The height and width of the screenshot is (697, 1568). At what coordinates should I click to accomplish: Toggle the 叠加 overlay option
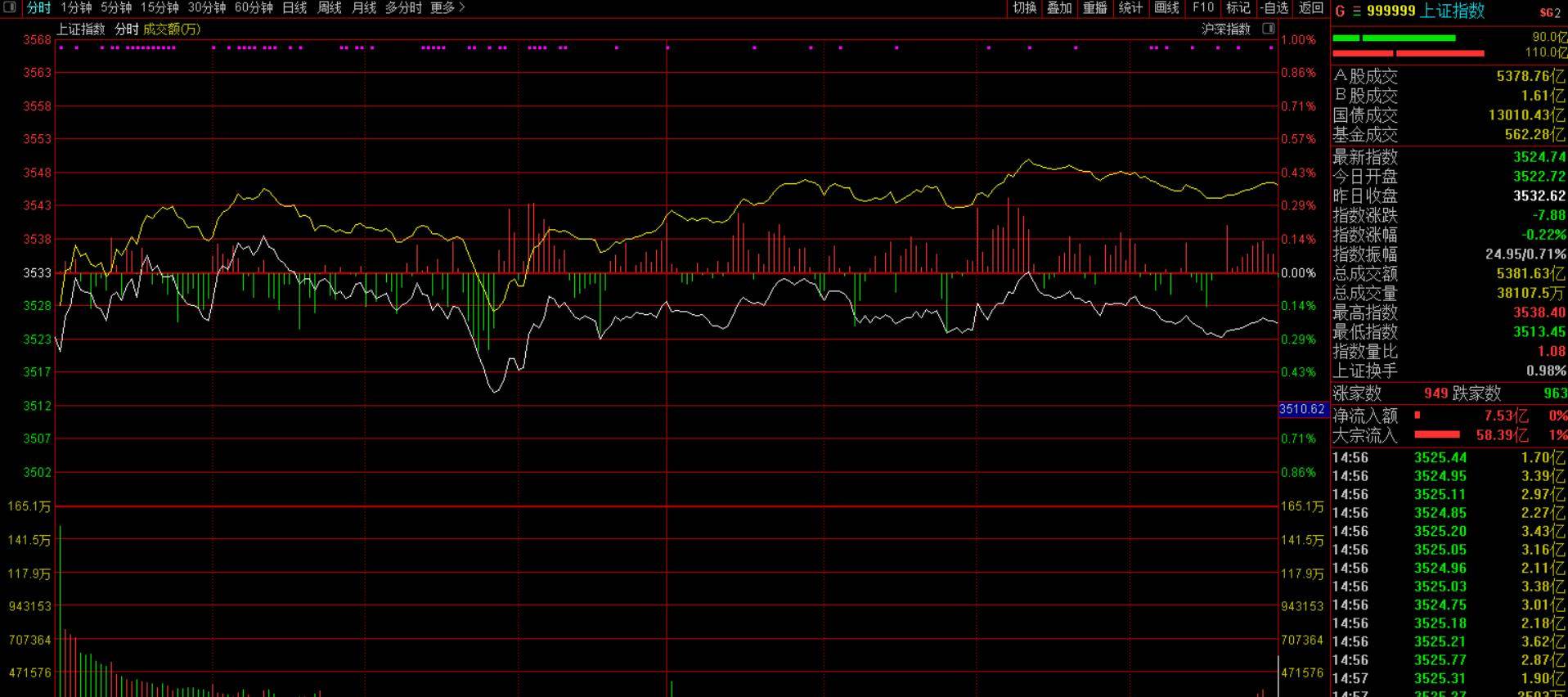(x=1059, y=7)
